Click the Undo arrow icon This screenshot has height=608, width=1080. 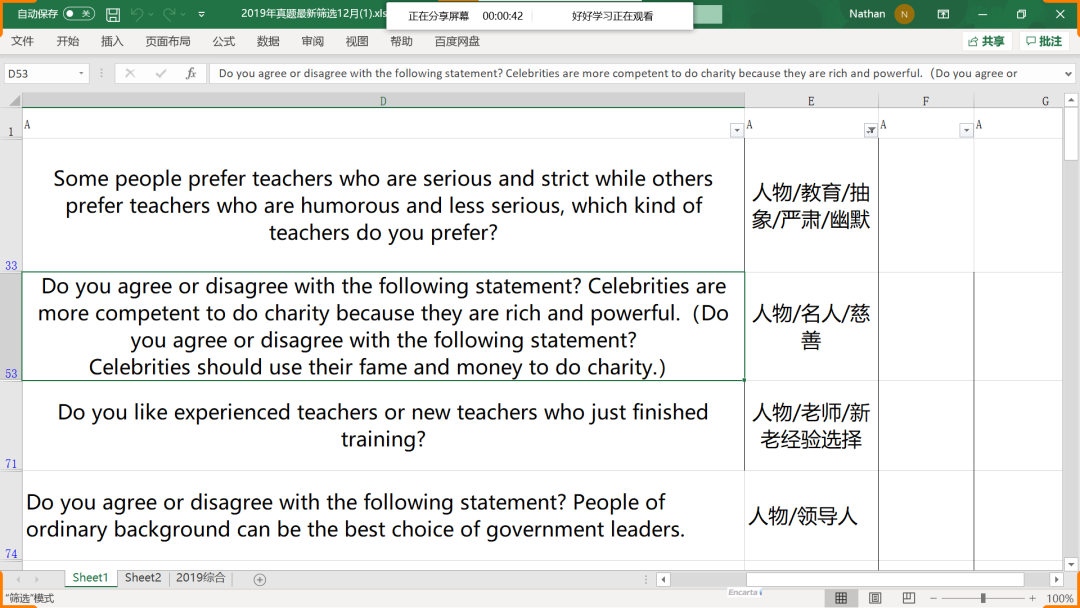click(x=138, y=15)
